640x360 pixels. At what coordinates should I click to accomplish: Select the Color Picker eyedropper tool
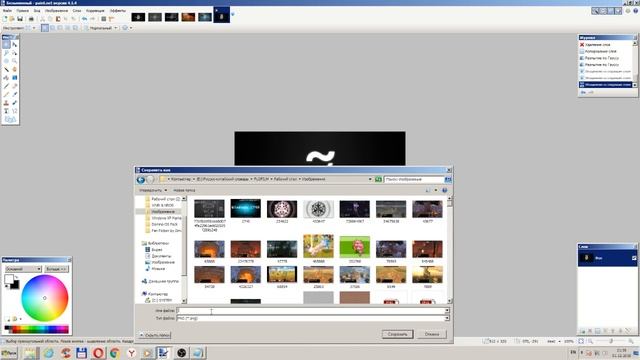[15, 94]
